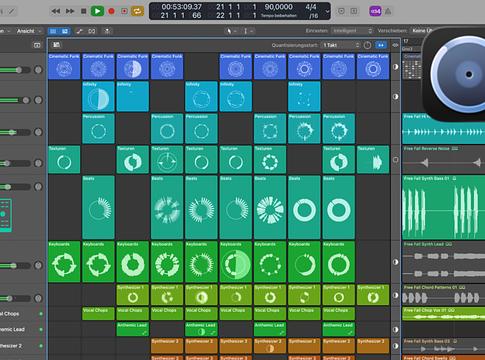Click the red Record button
The image size is (485, 360).
click(111, 11)
